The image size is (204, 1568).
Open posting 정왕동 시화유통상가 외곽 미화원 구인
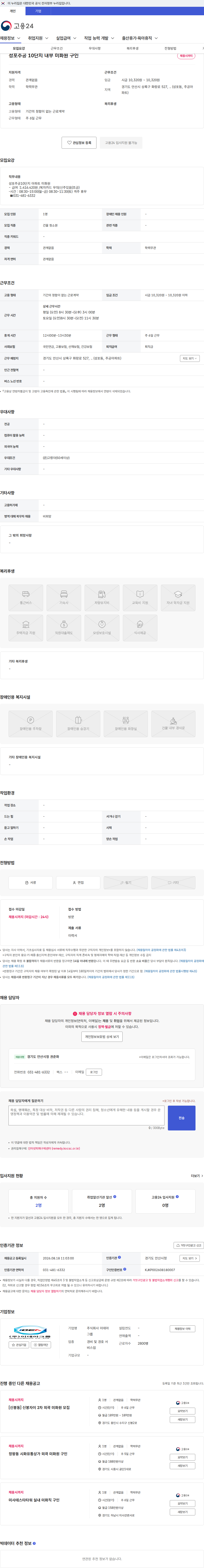click(x=38, y=1453)
